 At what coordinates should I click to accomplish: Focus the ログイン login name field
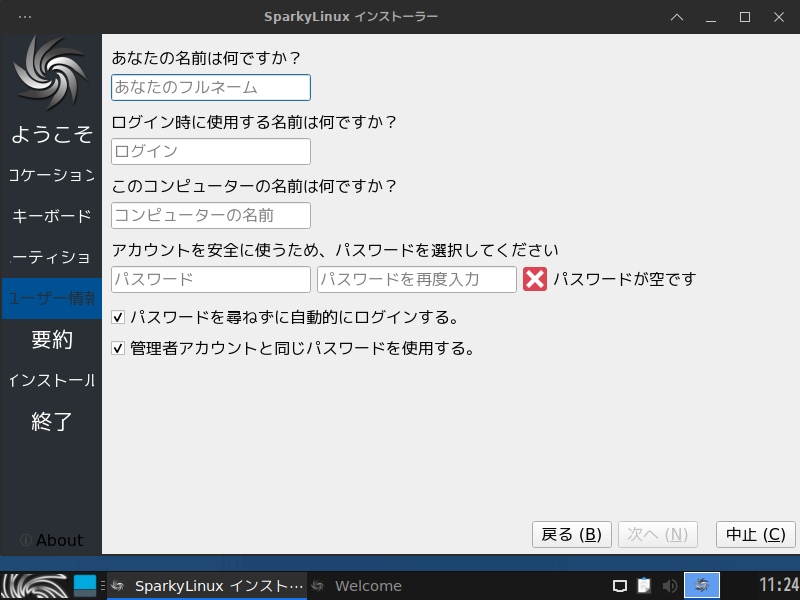click(211, 152)
